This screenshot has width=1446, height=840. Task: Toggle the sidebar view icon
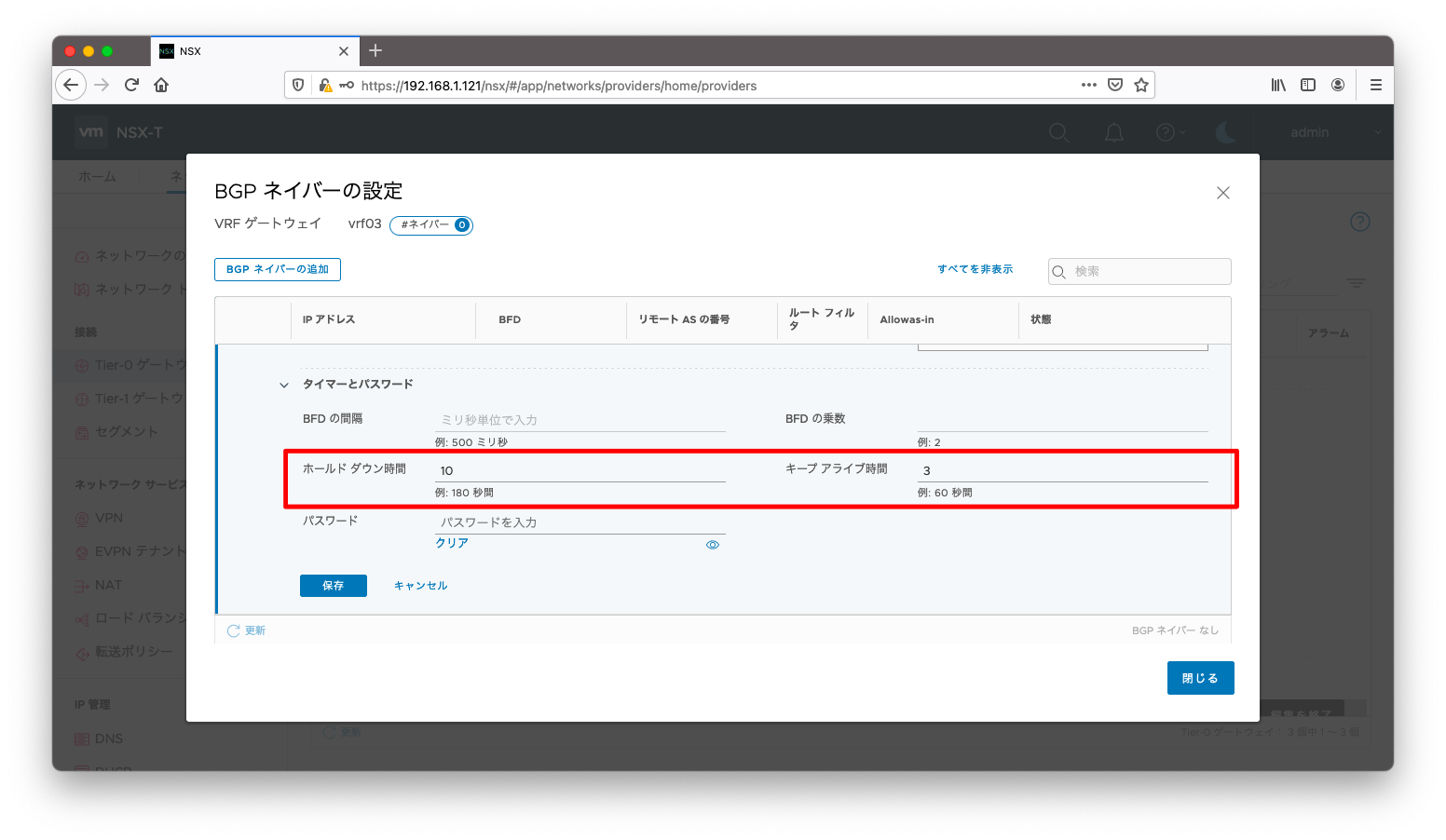1308,85
